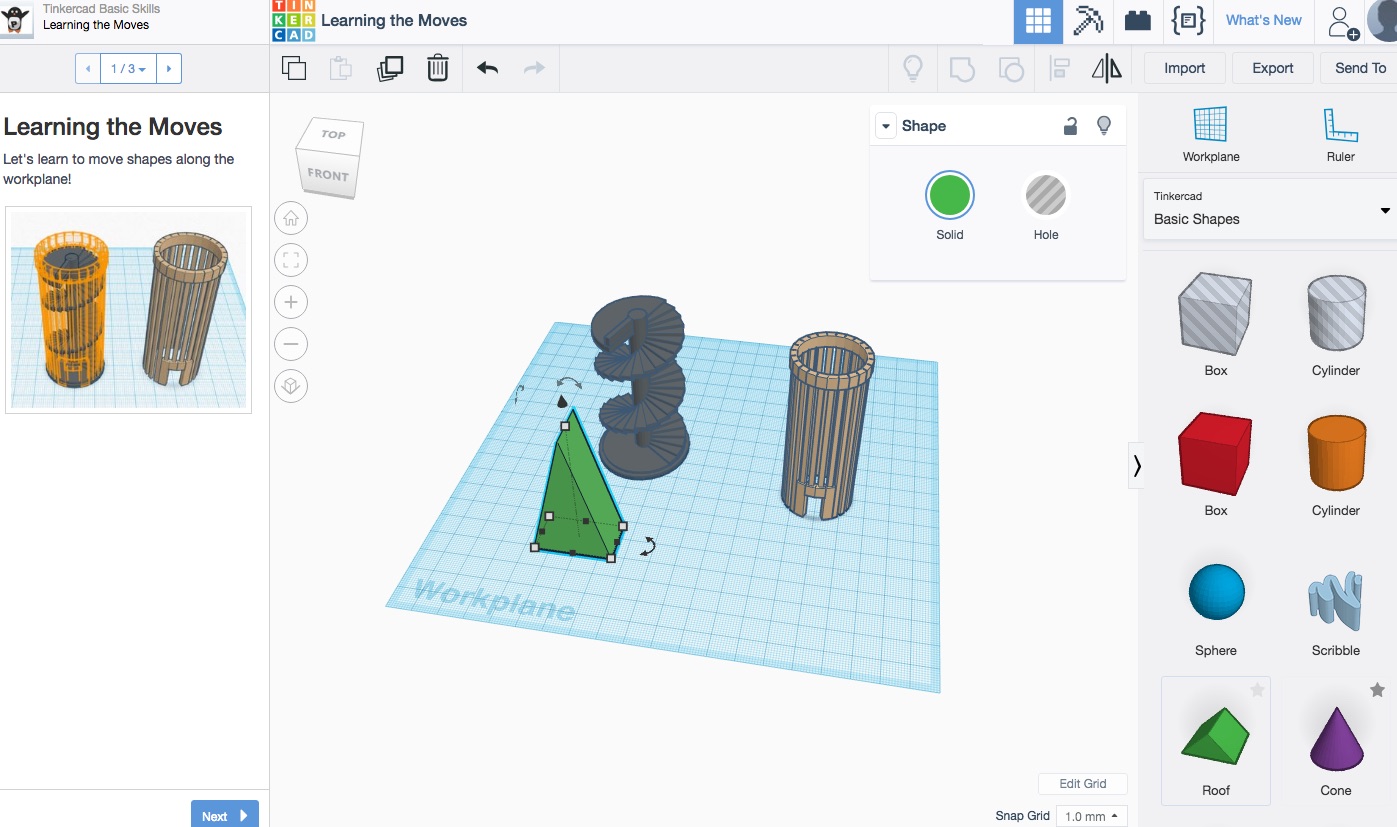Toggle orthographic perspective view cube icon
This screenshot has height=827, width=1397.
tap(291, 386)
